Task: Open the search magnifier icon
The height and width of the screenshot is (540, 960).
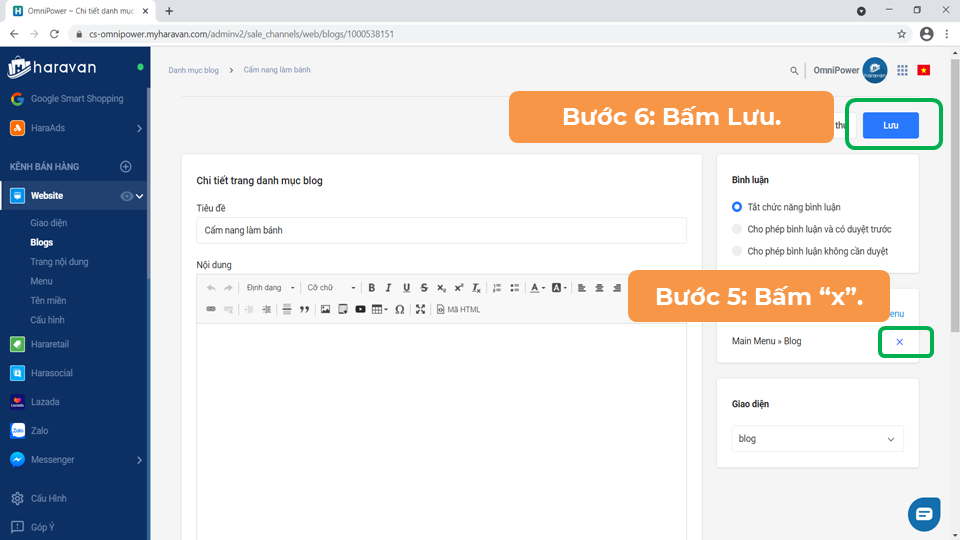Action: pyautogui.click(x=794, y=70)
